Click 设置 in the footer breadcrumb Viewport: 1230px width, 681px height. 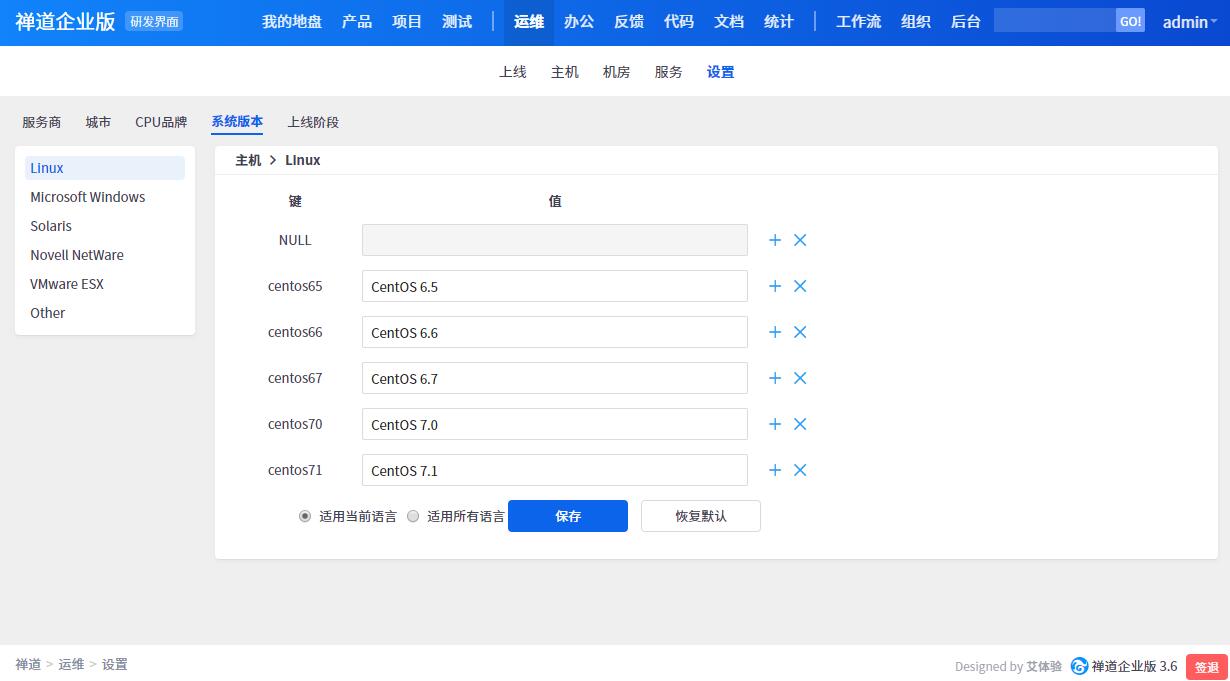pyautogui.click(x=115, y=664)
